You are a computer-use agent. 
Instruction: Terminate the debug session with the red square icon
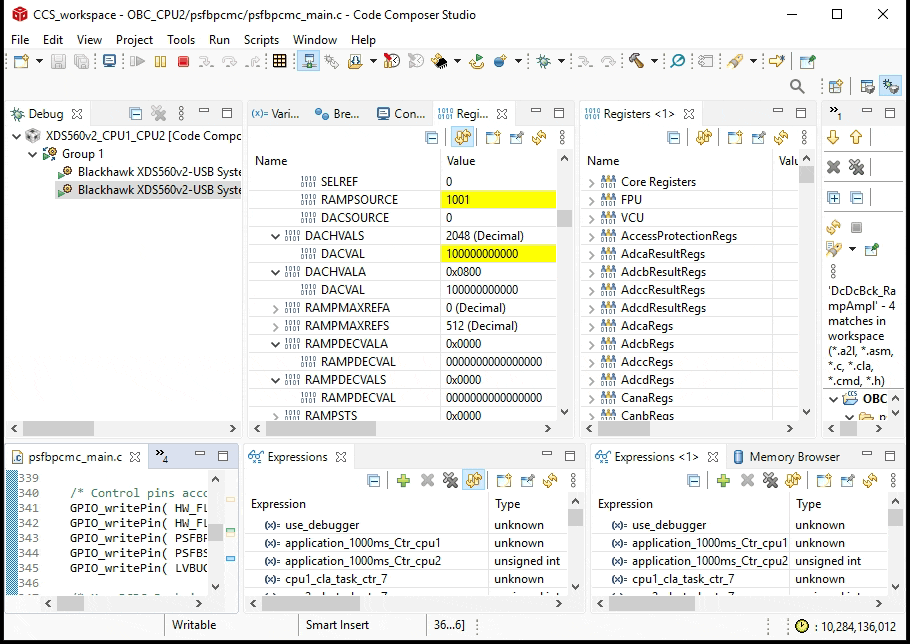tap(184, 61)
